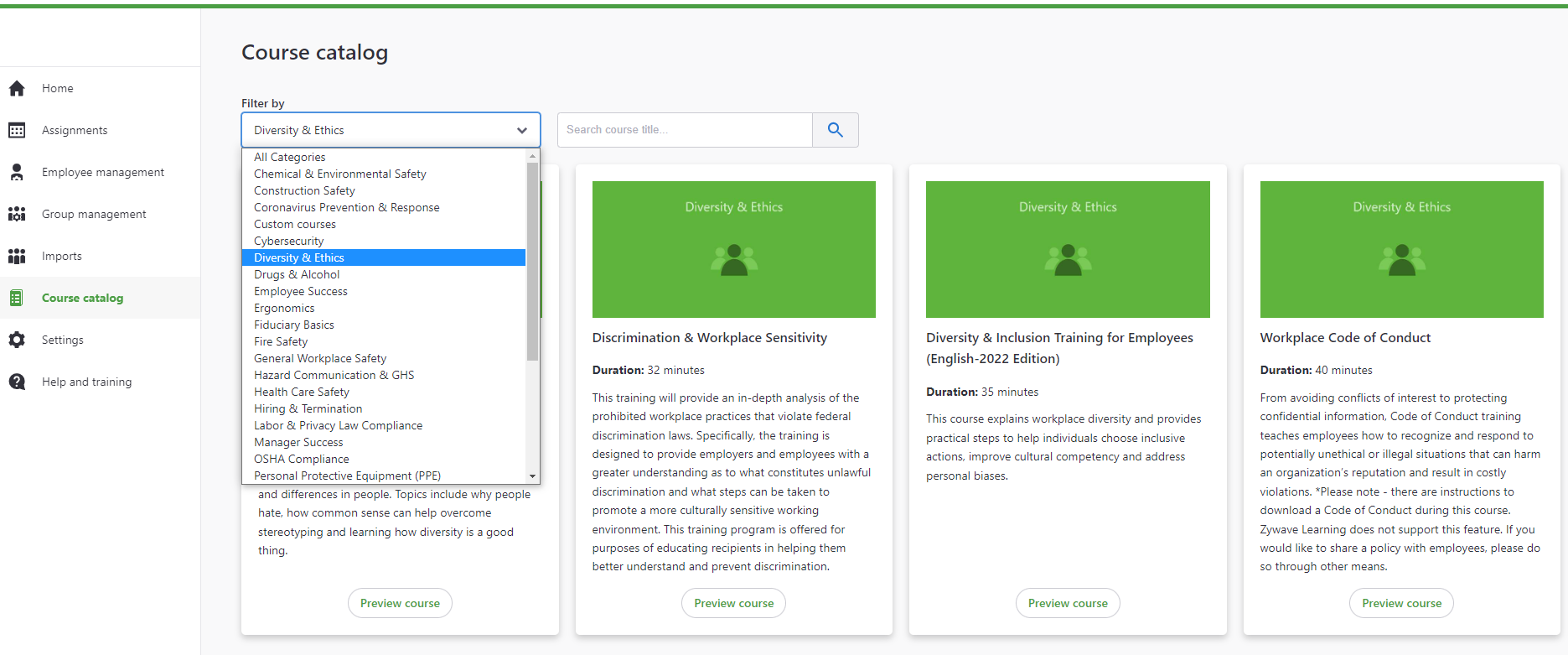Choose Cybersecurity from the category list
Screen dimensions: 1568x655
[x=288, y=241]
